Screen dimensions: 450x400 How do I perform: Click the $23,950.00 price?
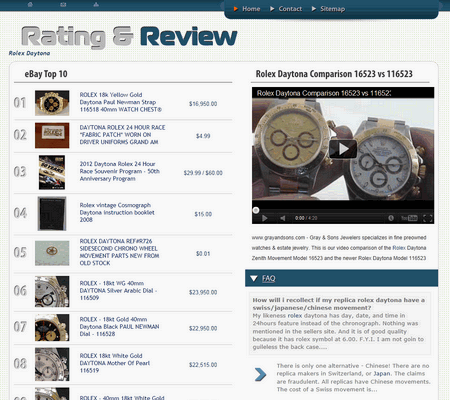click(x=203, y=292)
